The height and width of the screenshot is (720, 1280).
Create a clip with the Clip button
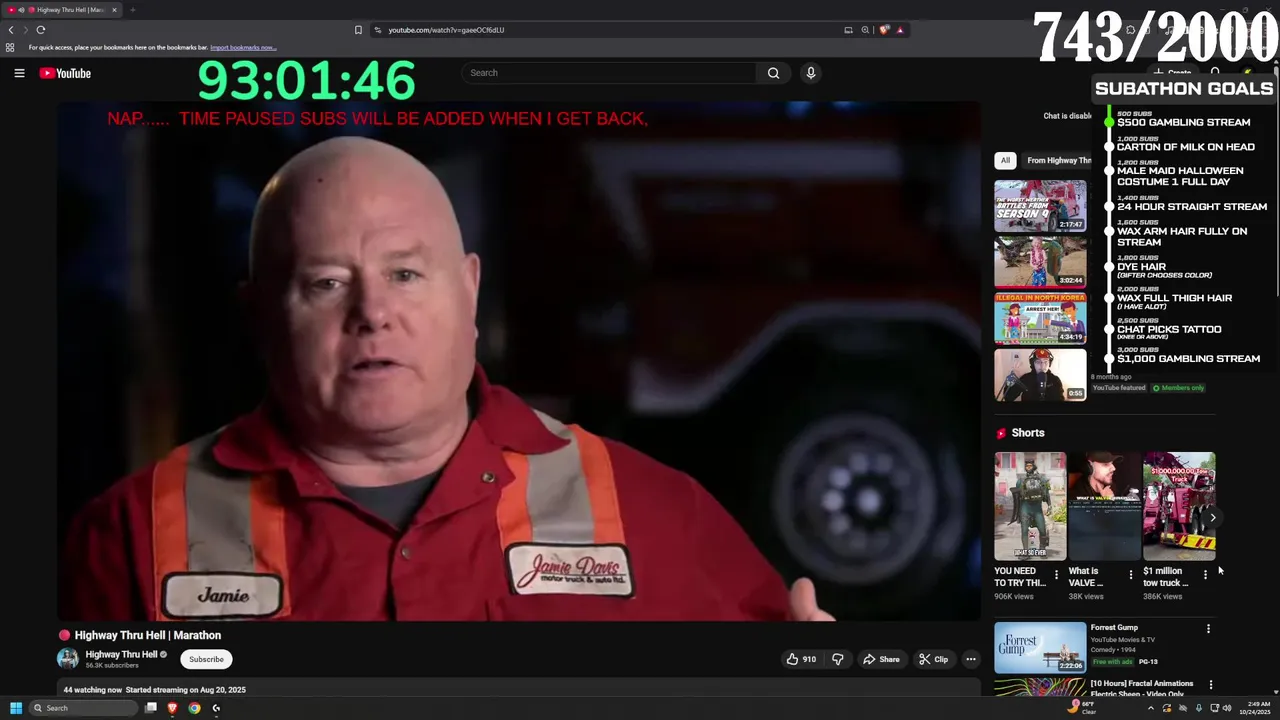pyautogui.click(x=933, y=659)
